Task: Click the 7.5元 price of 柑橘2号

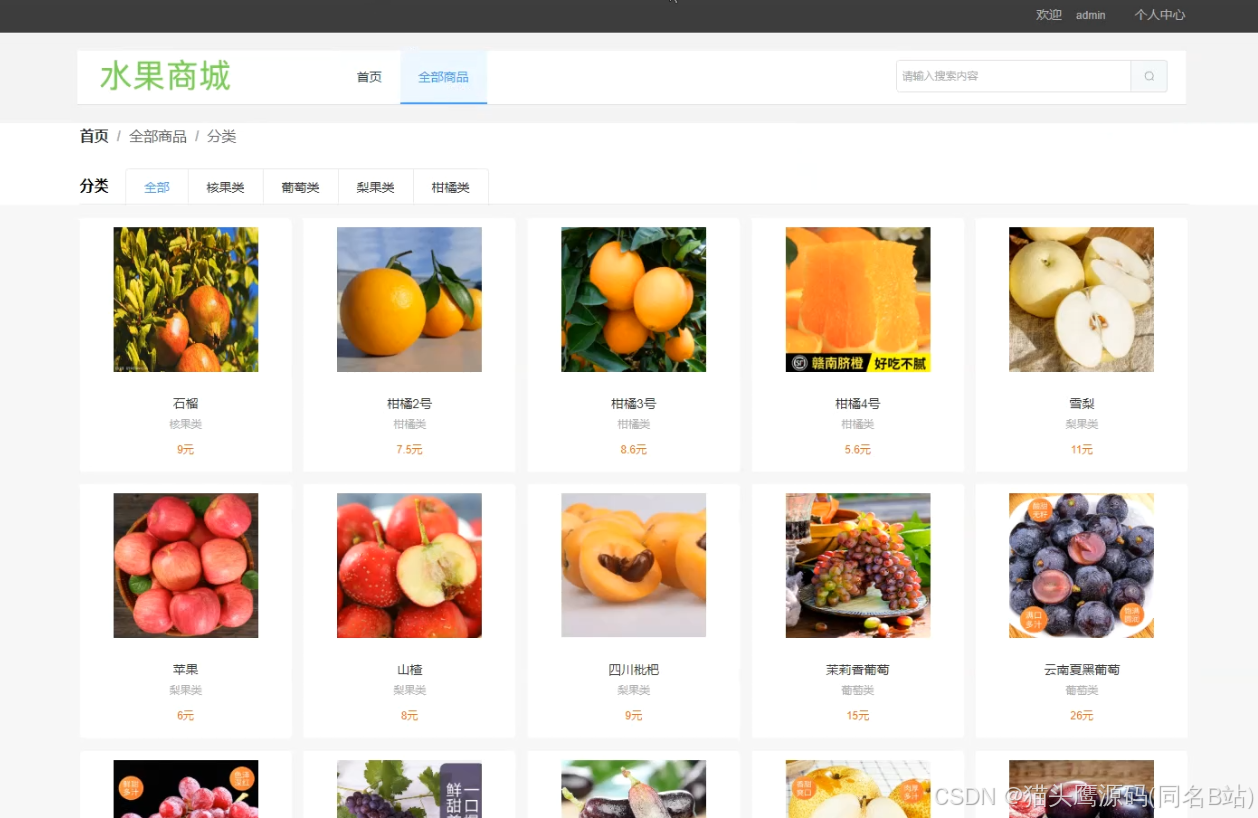Action: click(410, 450)
